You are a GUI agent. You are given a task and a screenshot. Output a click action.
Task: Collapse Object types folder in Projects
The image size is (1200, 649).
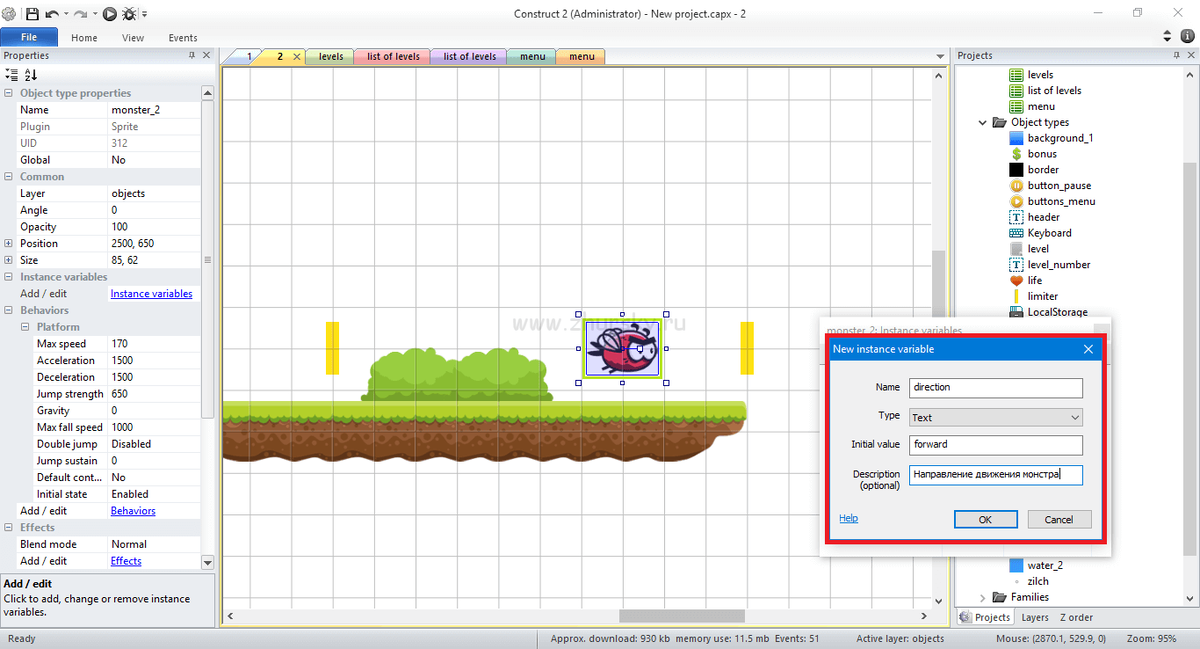(x=983, y=122)
